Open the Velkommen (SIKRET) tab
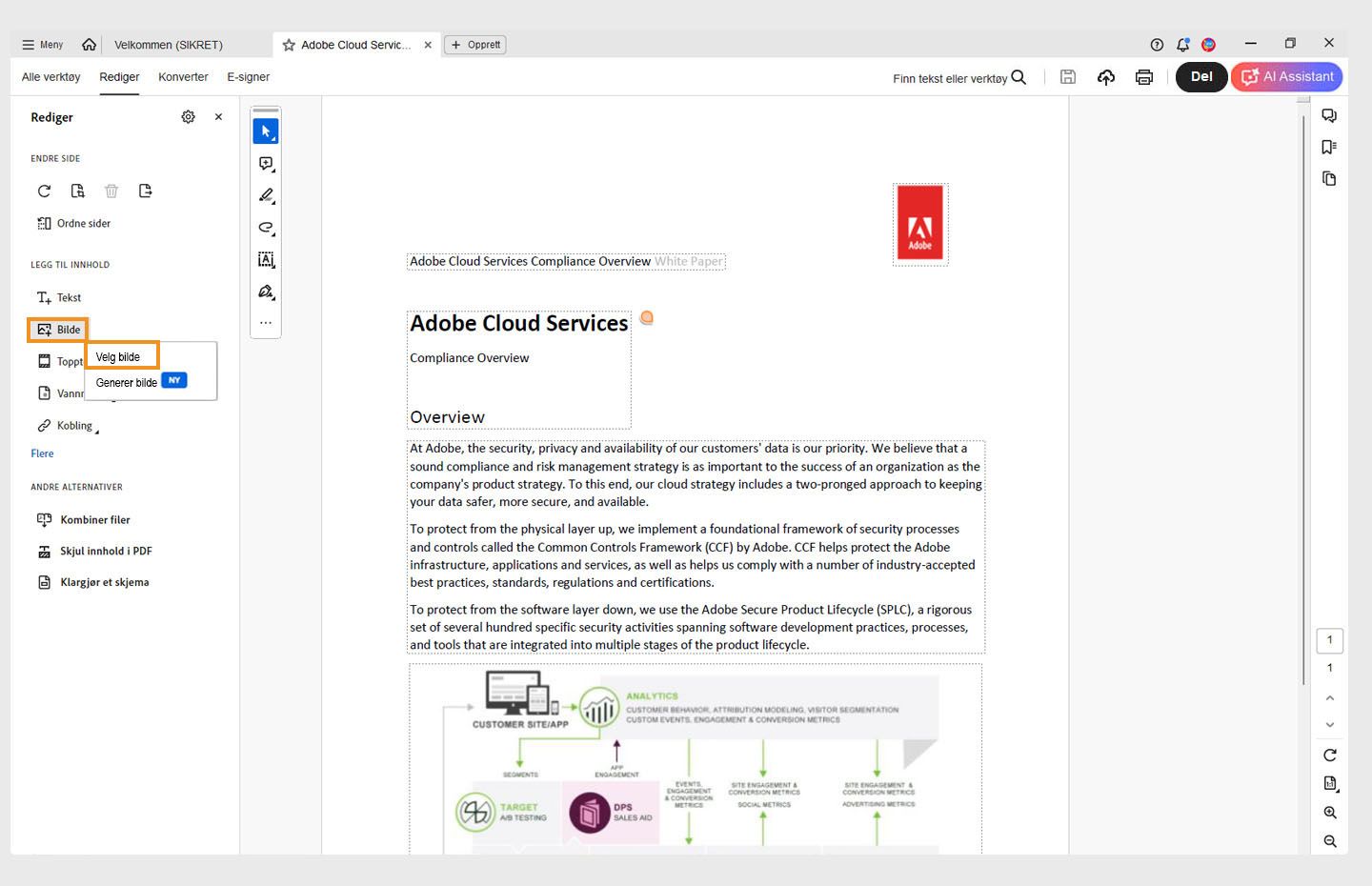Screen dimensions: 1372x886 click(x=168, y=44)
